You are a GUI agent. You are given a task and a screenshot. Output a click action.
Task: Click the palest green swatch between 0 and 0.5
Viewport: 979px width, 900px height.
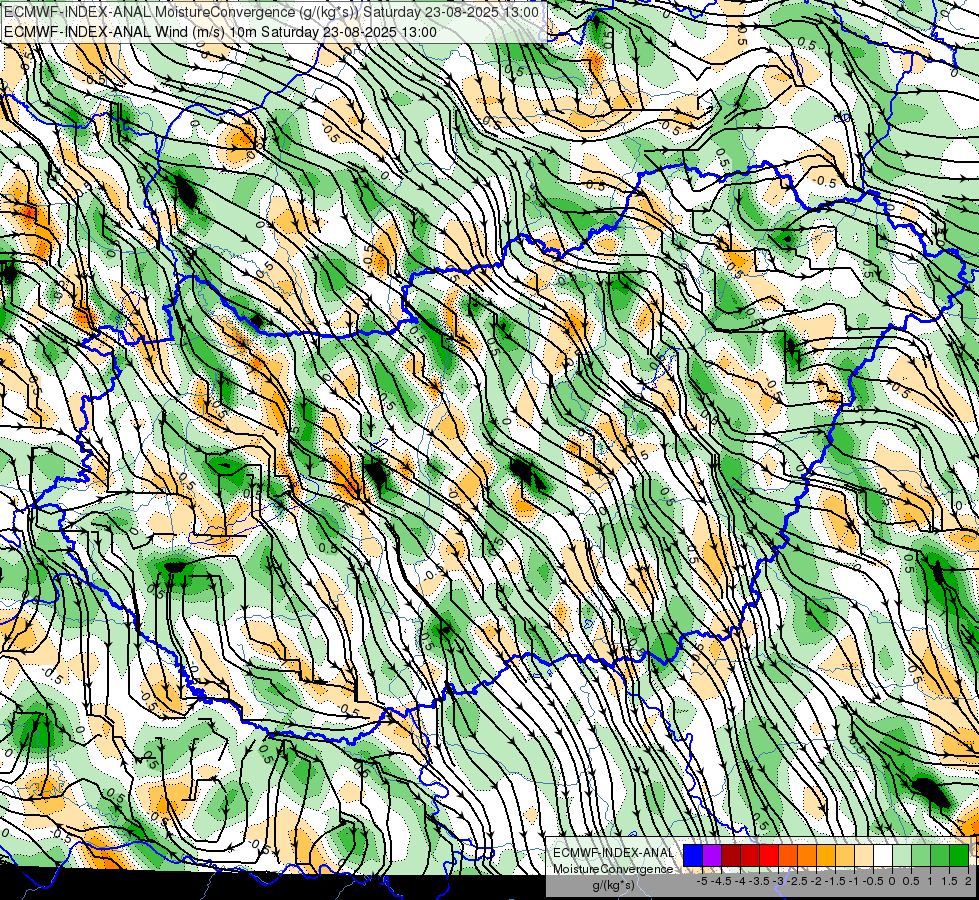coord(902,855)
